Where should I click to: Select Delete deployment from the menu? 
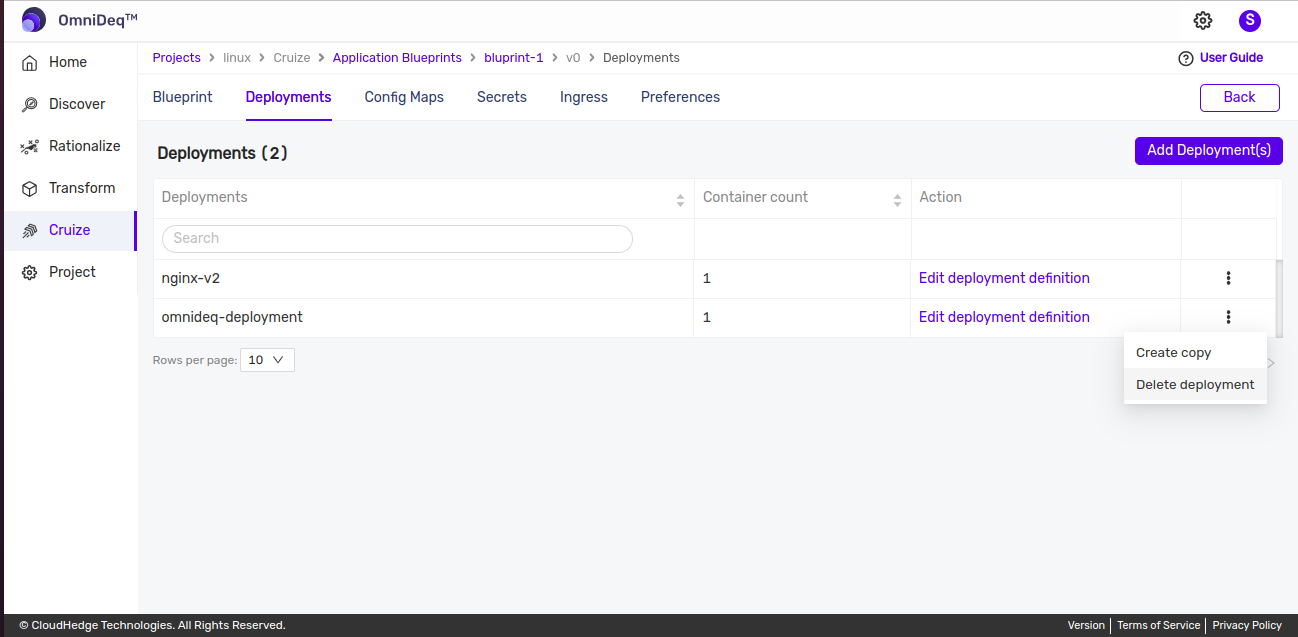click(x=1195, y=385)
